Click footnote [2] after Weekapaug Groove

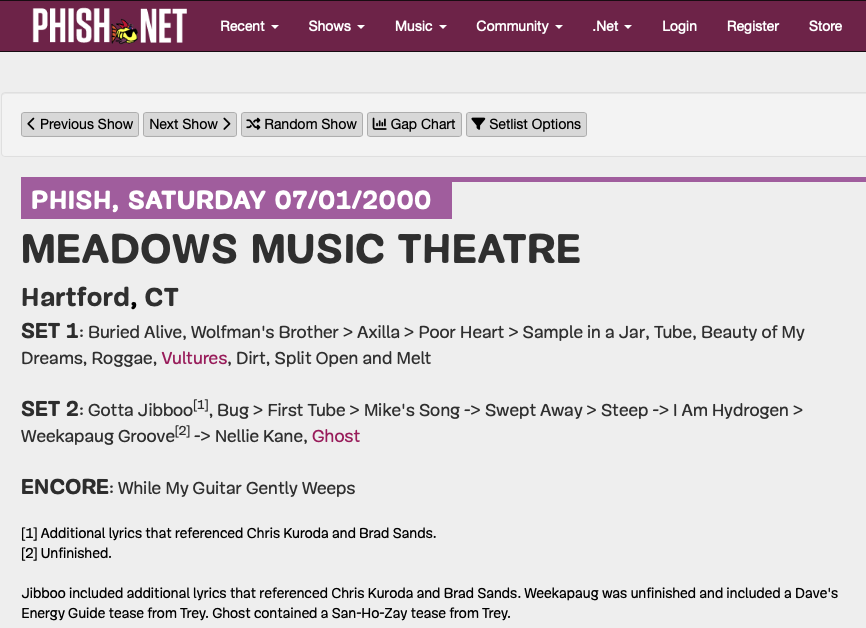[182, 431]
